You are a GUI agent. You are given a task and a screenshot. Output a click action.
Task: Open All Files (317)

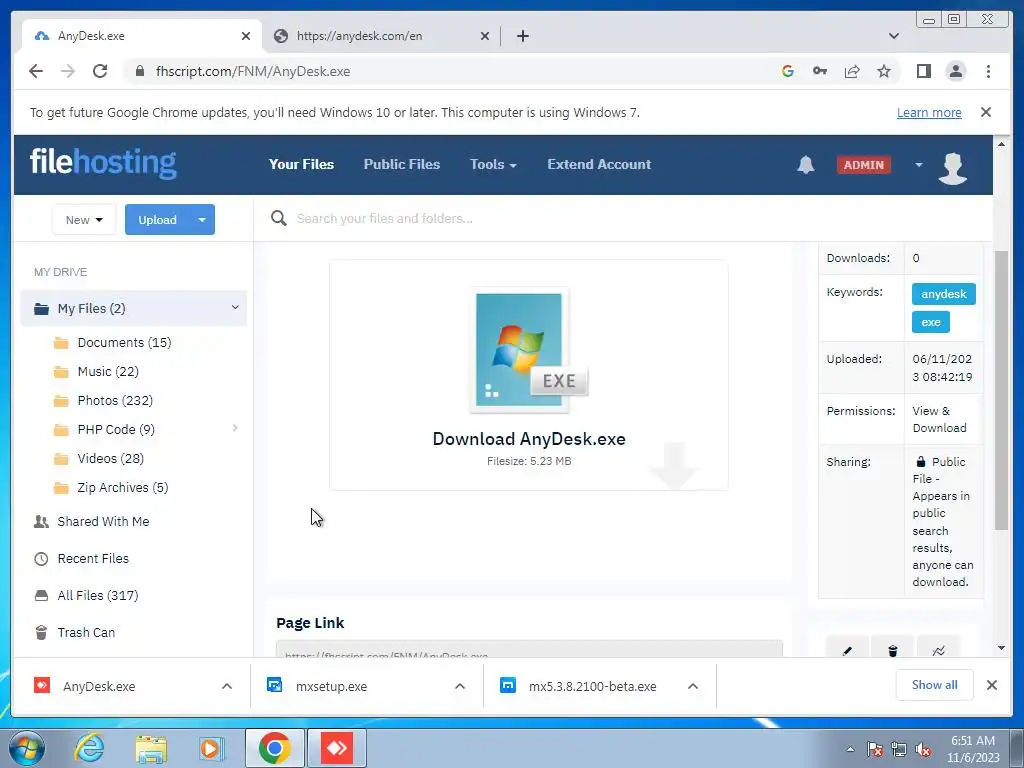click(98, 595)
